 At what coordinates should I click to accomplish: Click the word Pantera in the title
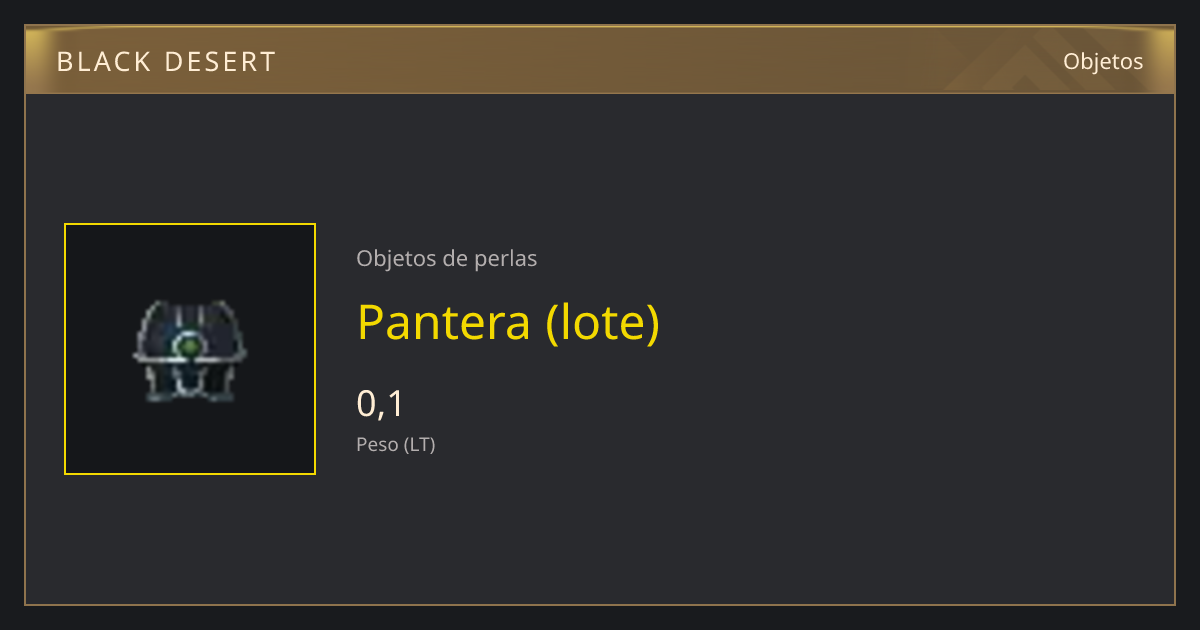(x=445, y=322)
